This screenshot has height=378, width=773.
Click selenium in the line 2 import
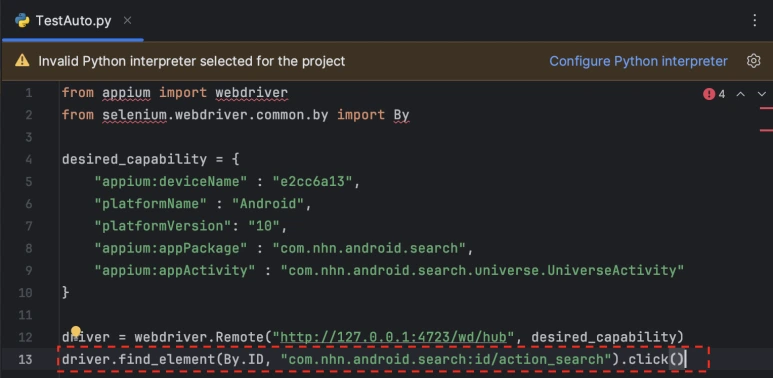134,115
